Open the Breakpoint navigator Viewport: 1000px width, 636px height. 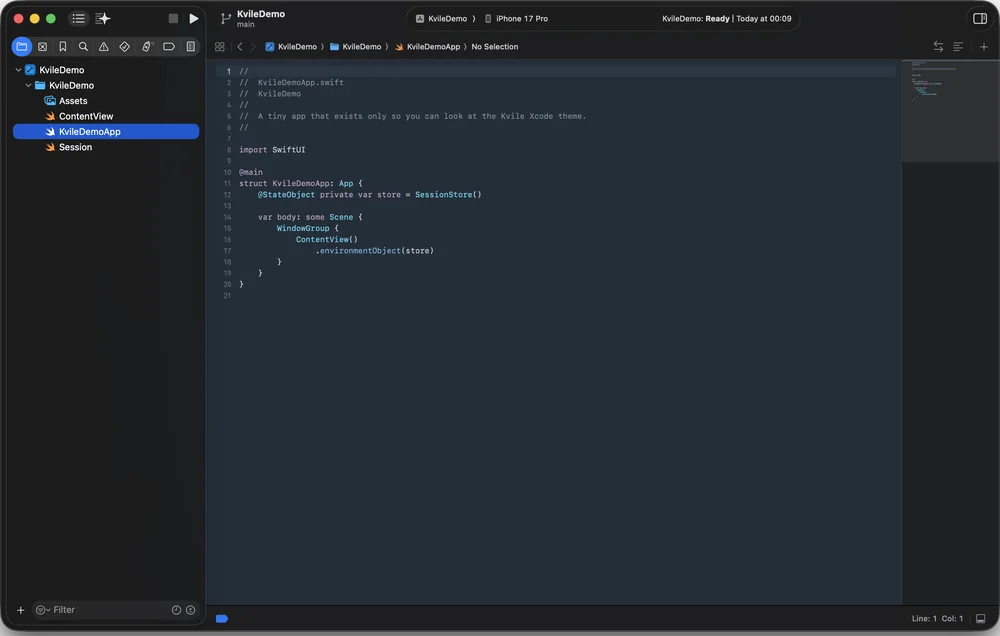169,47
